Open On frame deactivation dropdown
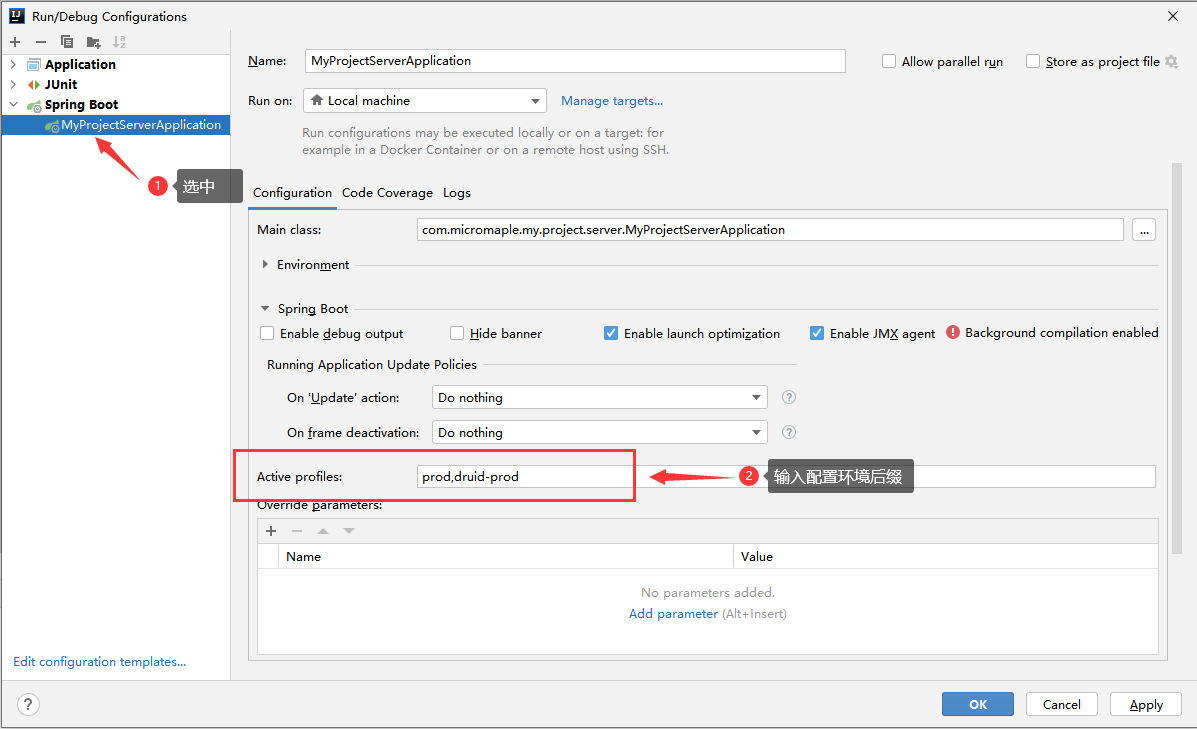 tap(599, 432)
